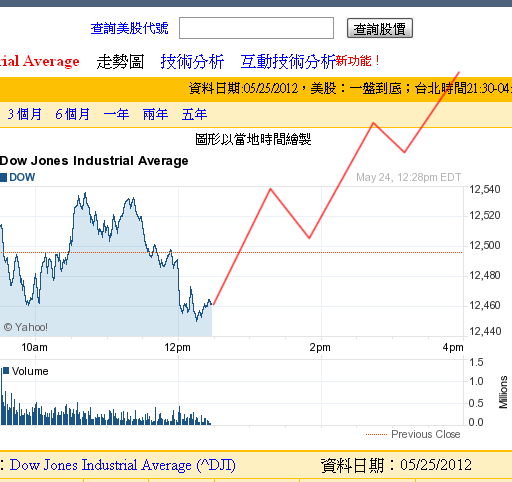Click the 1.5 volume axis label
This screenshot has width=512, height=482.
476,362
